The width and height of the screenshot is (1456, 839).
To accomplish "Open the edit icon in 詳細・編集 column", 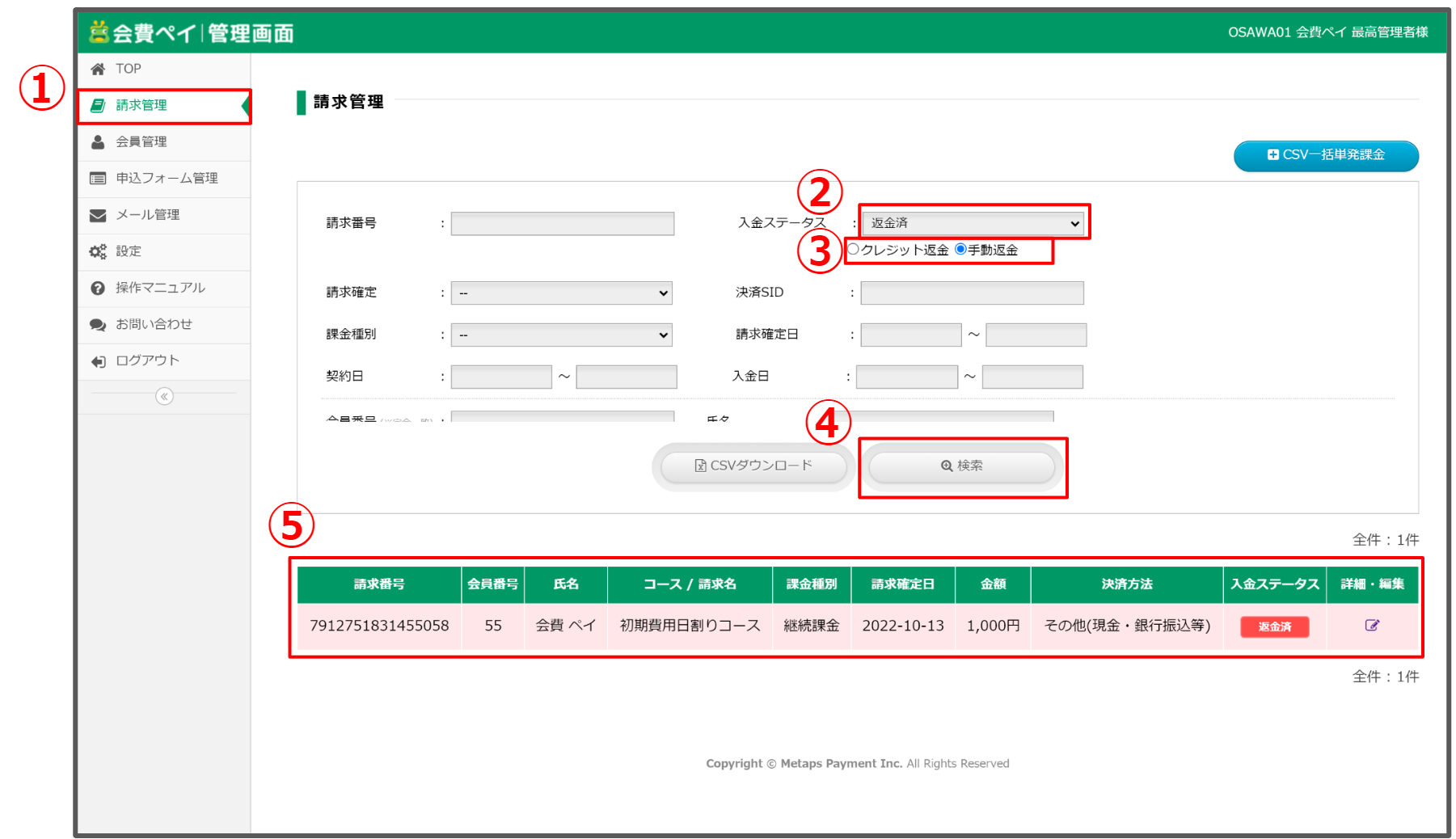I will tap(1372, 625).
